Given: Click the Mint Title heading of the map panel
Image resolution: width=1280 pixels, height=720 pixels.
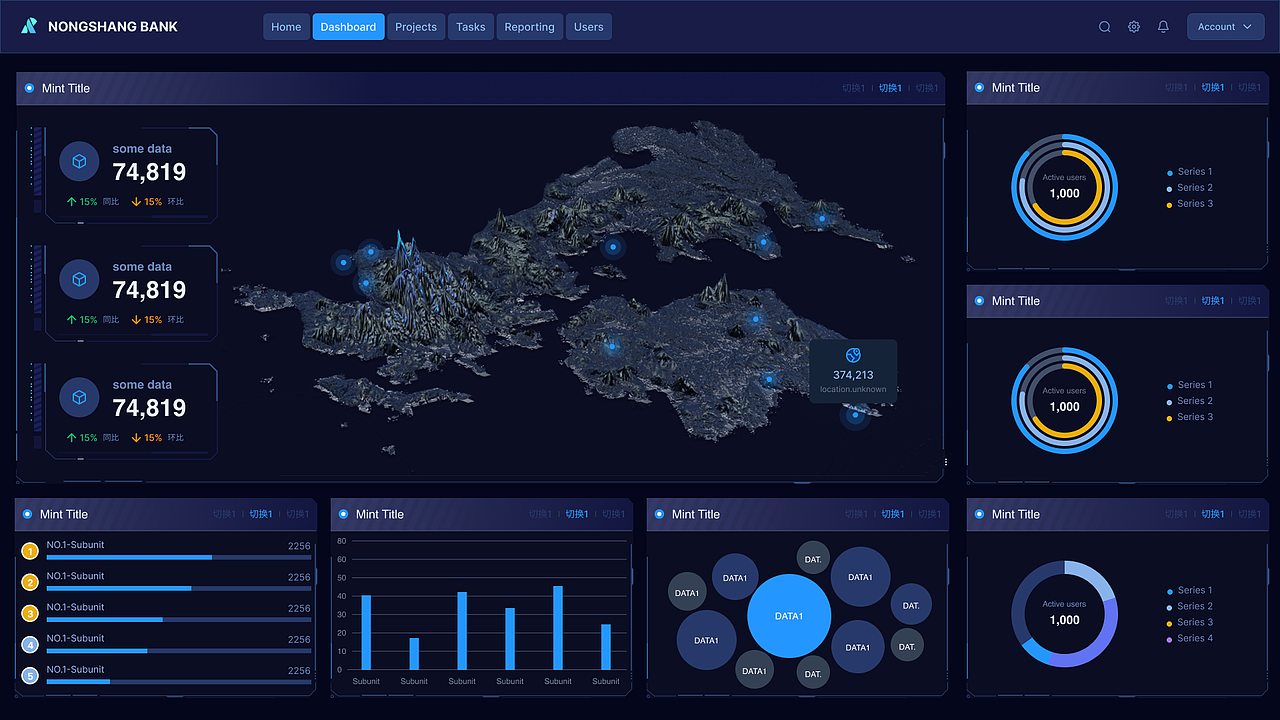Looking at the screenshot, I should pos(66,88).
